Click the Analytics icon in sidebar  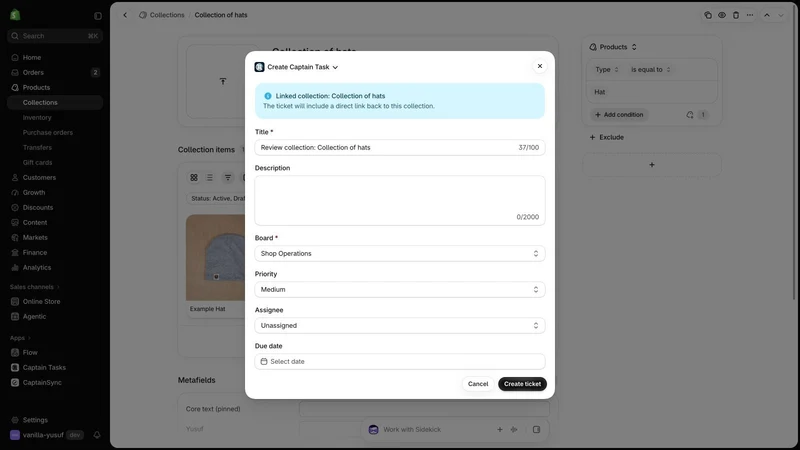(15, 267)
